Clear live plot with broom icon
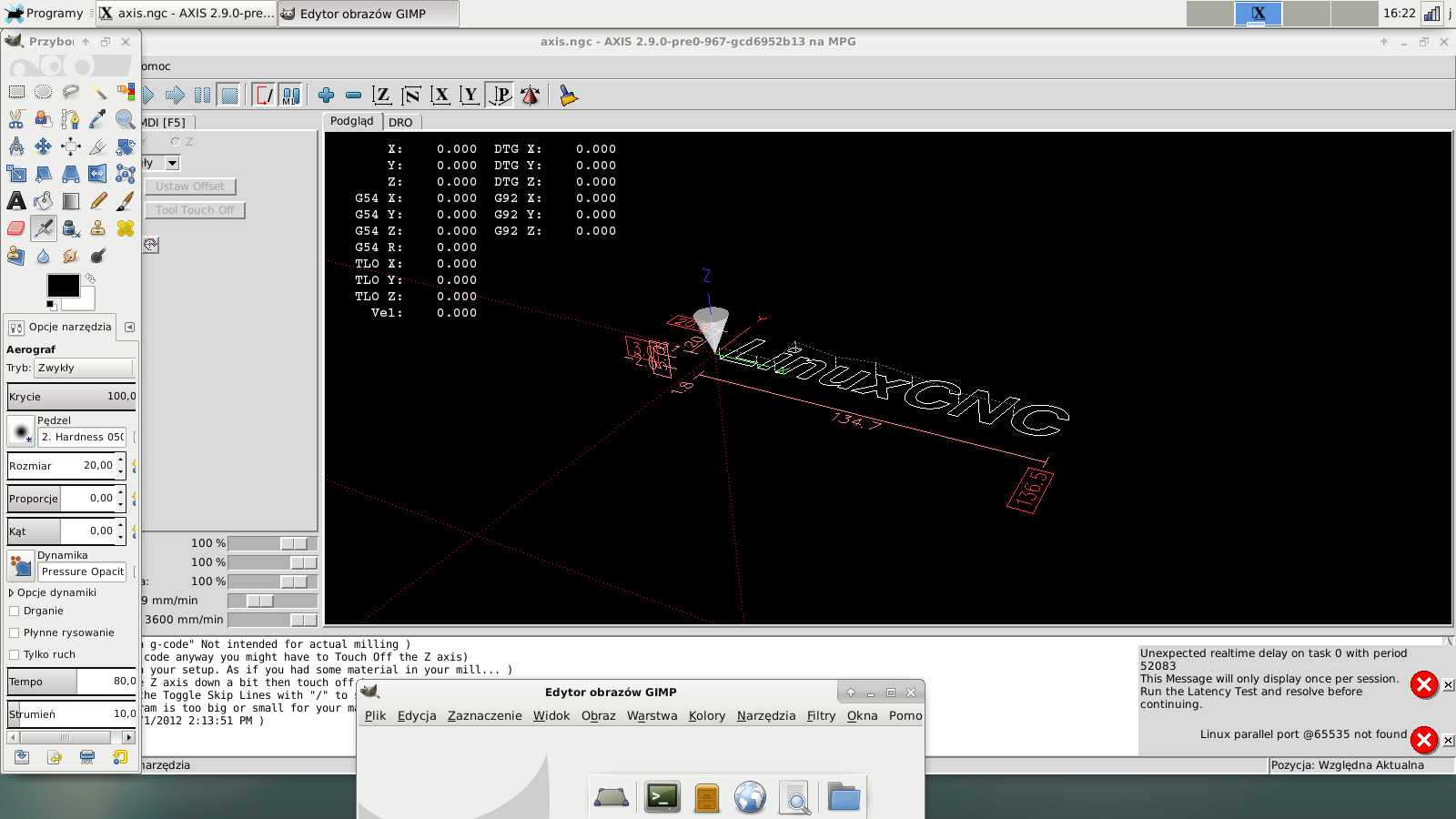The height and width of the screenshot is (819, 1456). [x=568, y=95]
